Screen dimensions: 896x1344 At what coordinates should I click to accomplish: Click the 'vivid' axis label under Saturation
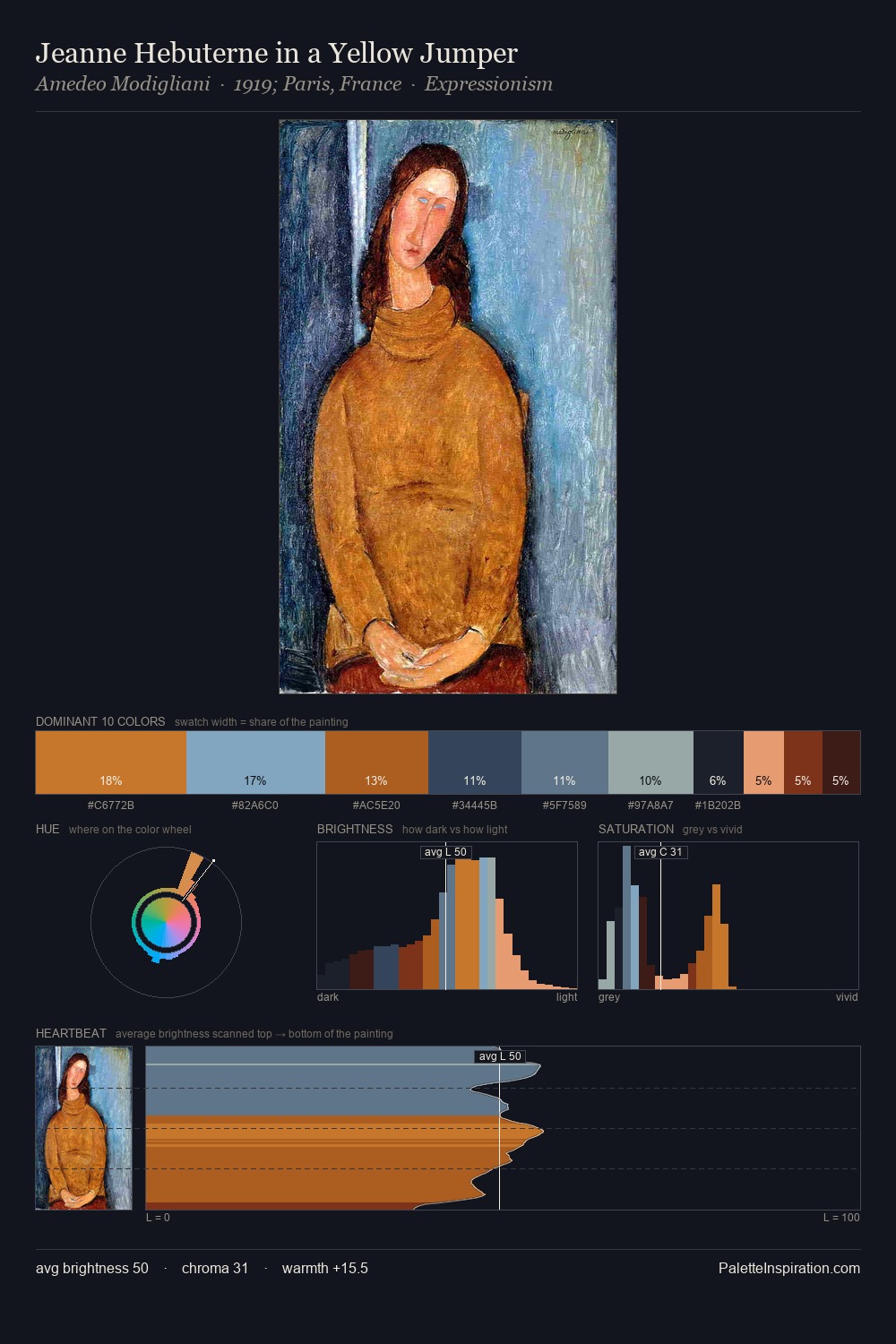coord(847,996)
